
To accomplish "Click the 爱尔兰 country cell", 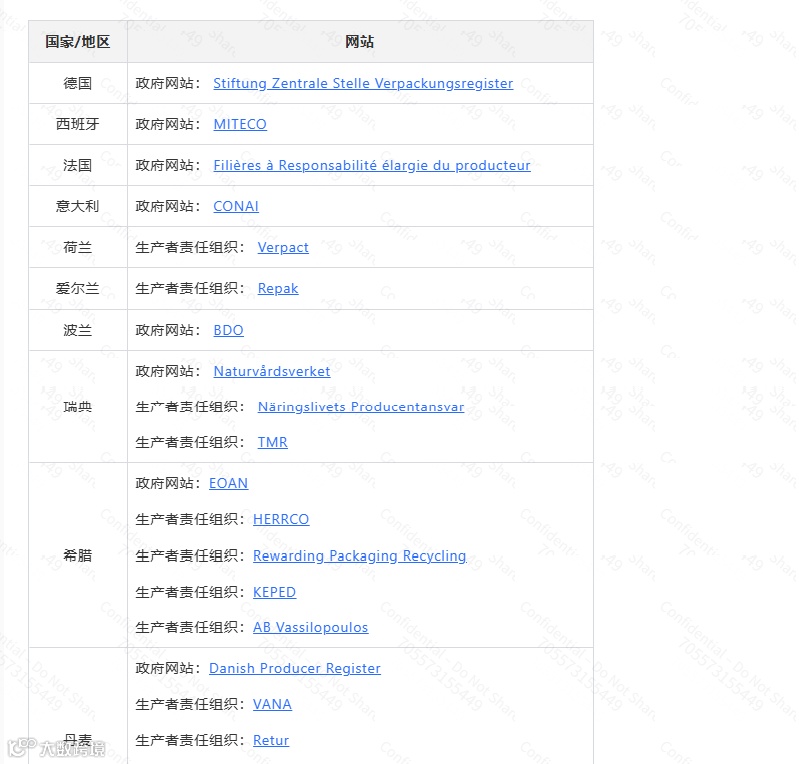I will point(77,288).
